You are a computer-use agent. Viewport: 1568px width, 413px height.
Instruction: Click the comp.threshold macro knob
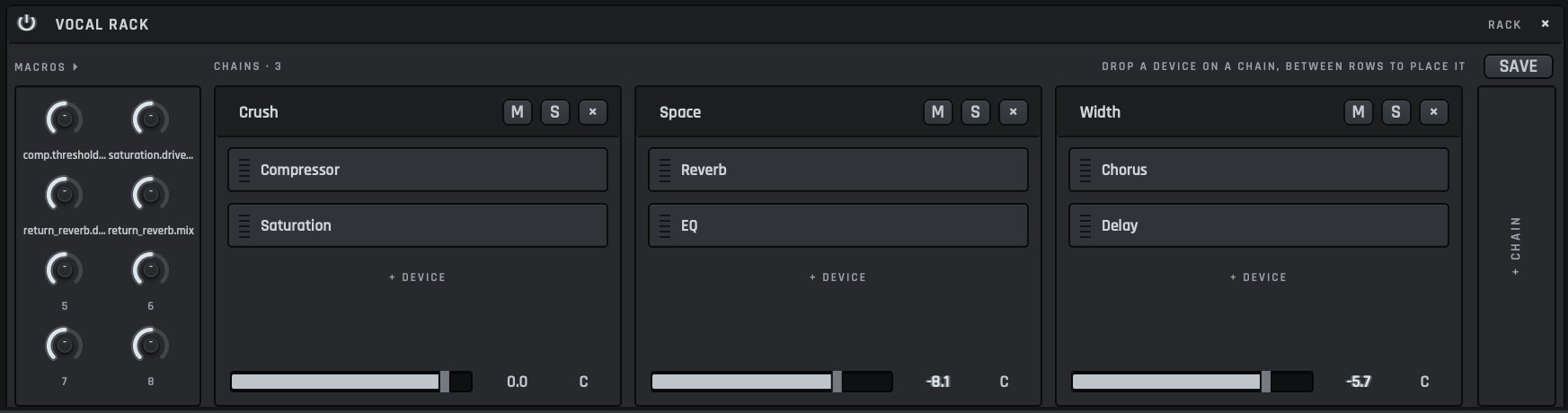click(64, 119)
